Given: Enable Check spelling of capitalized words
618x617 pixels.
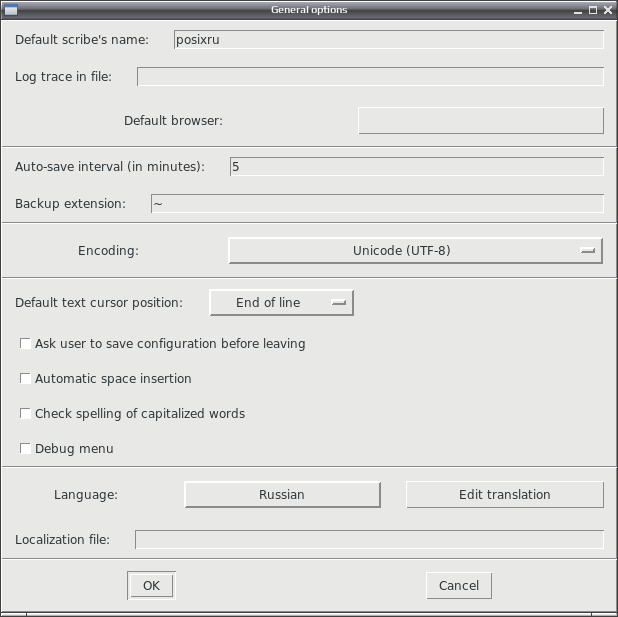Looking at the screenshot, I should pos(25,414).
